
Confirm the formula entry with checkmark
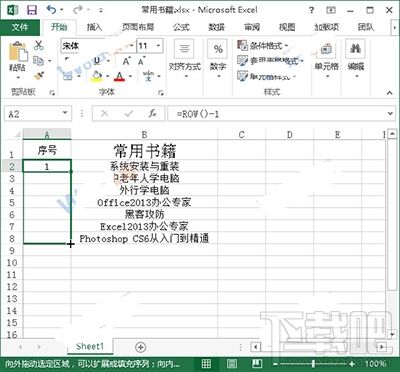click(128, 114)
